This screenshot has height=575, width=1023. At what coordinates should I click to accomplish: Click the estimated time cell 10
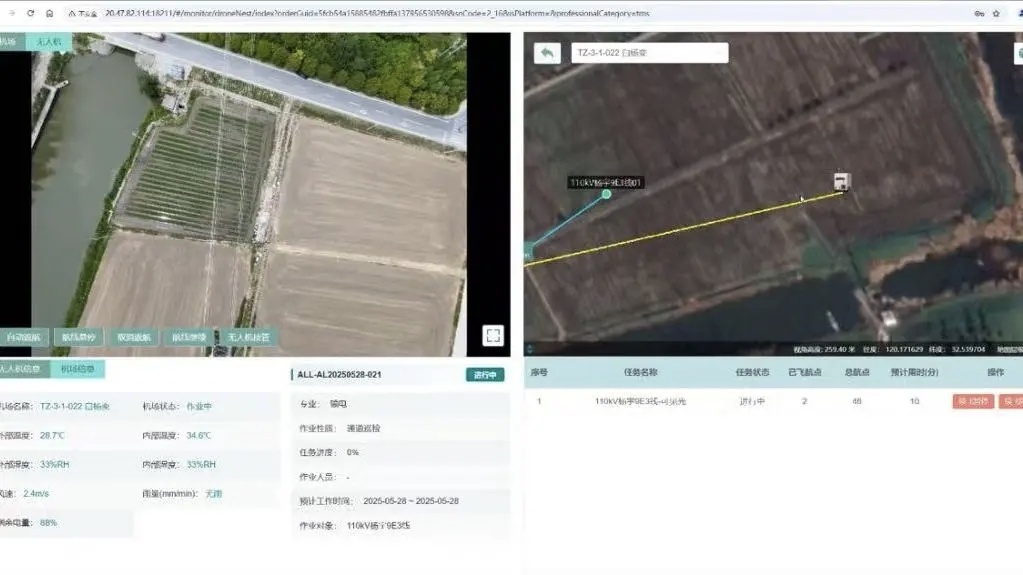coord(915,401)
